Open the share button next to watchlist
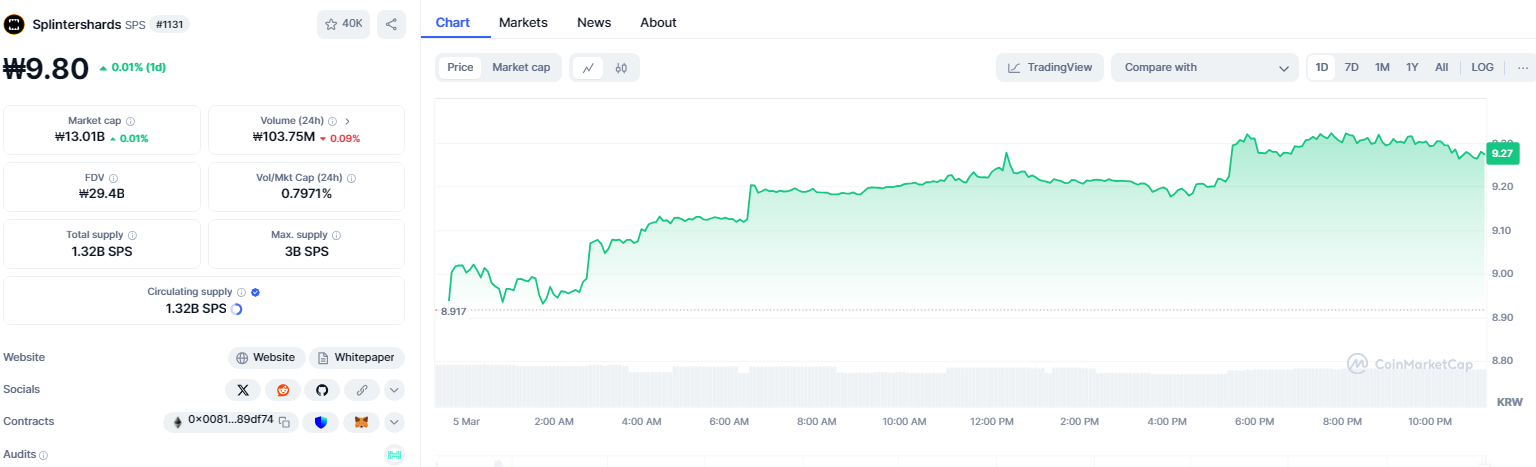The width and height of the screenshot is (1536, 467). (391, 24)
